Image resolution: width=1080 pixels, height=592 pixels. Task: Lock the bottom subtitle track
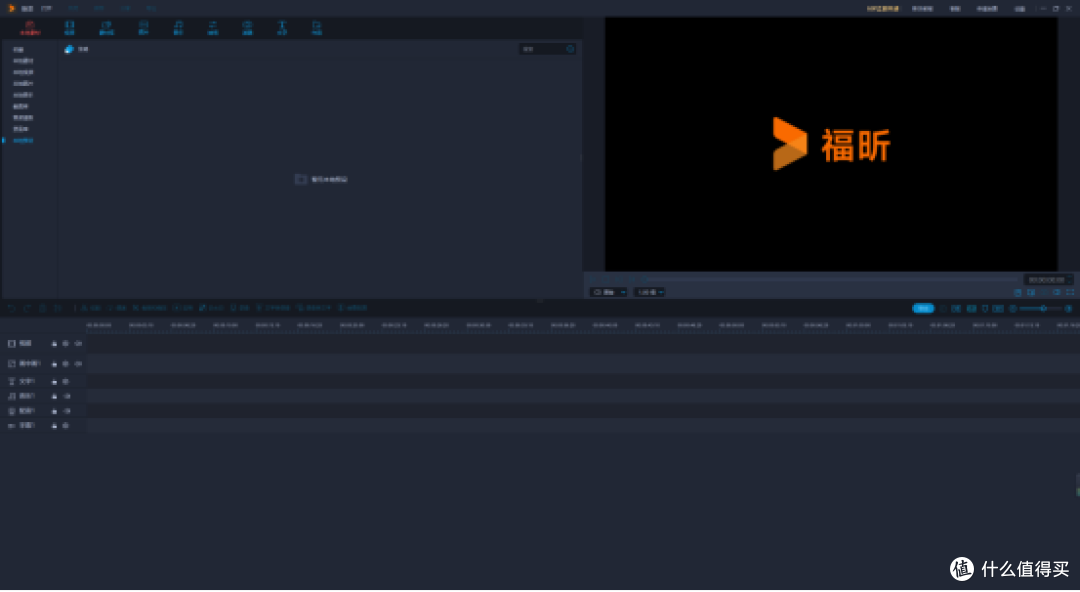point(54,425)
